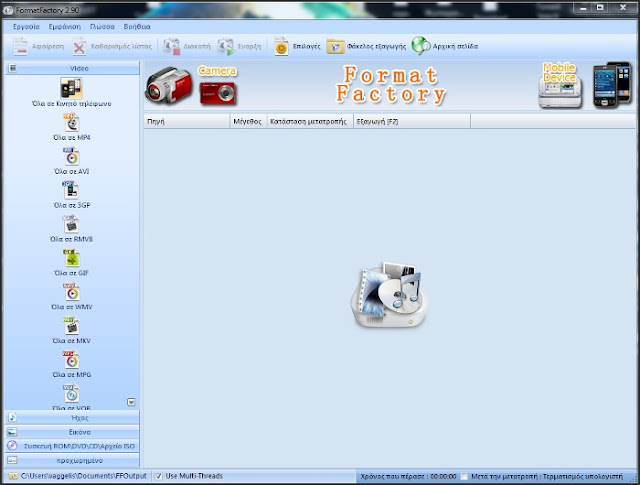Expand the Ήχος audio section
Image resolution: width=640 pixels, height=485 pixels.
72,418
